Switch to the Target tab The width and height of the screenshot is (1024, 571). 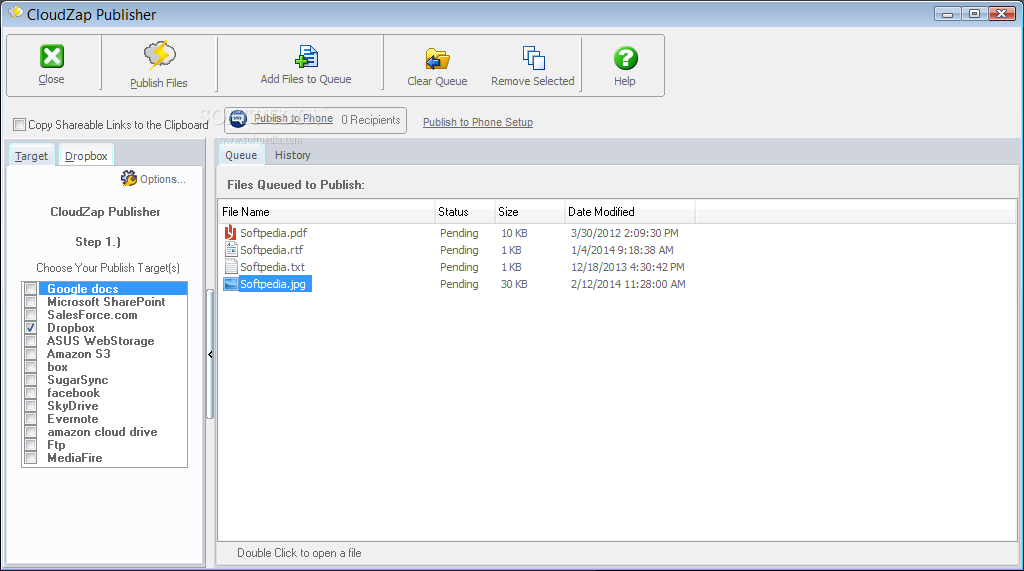click(x=31, y=156)
